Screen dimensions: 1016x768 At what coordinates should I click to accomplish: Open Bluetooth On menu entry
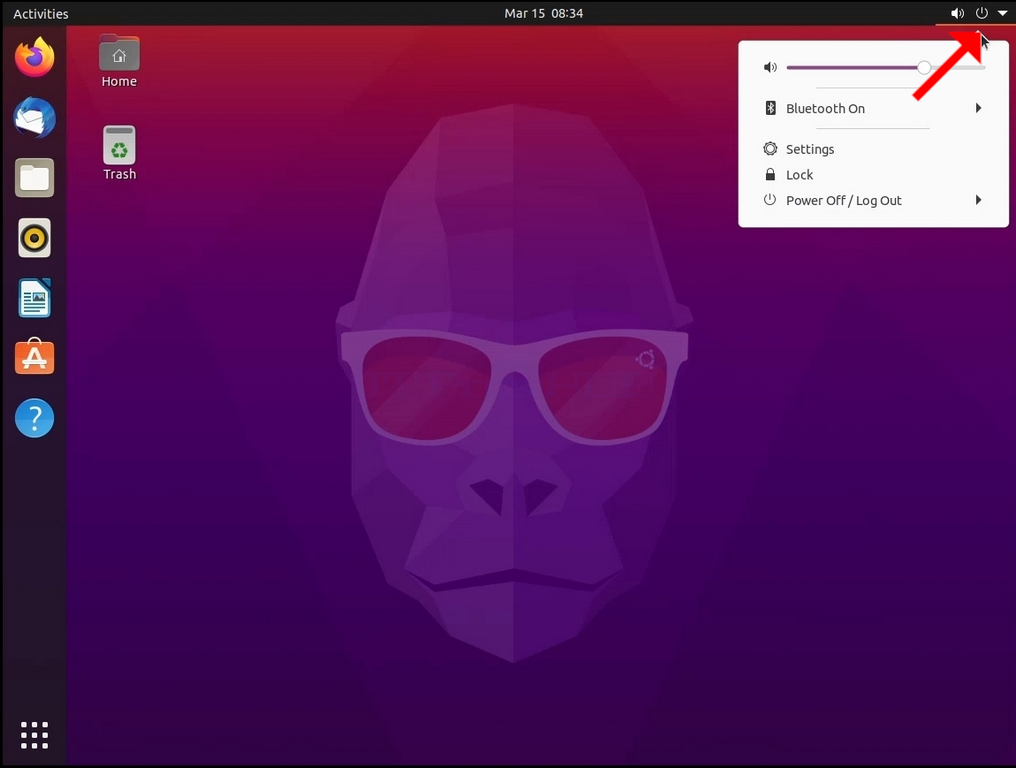point(873,108)
